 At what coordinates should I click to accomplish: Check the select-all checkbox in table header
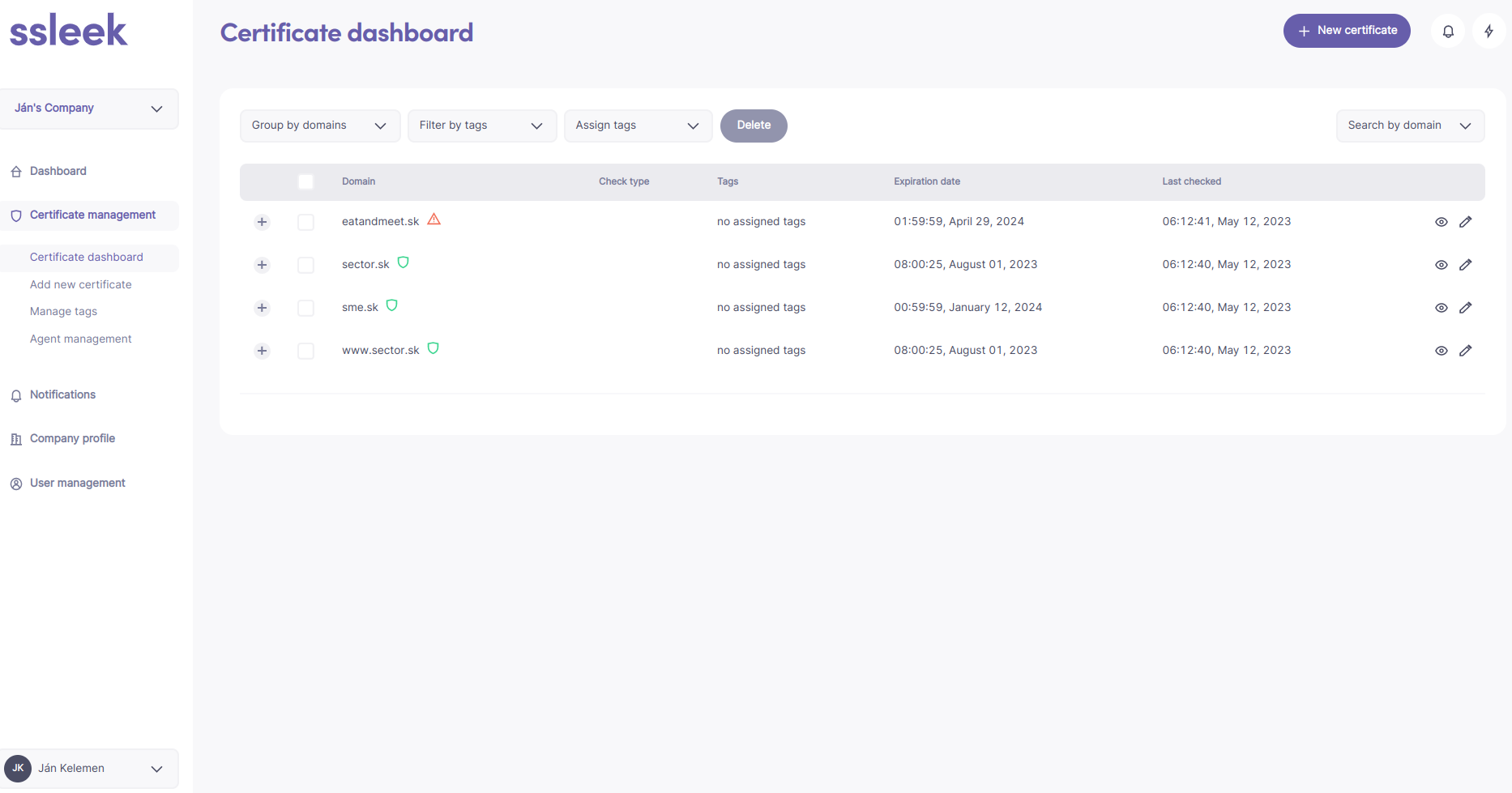(x=305, y=182)
